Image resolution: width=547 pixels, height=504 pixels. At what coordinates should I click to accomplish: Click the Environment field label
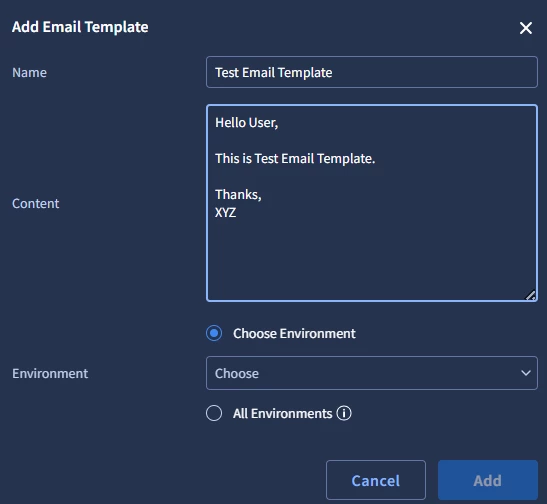click(50, 374)
